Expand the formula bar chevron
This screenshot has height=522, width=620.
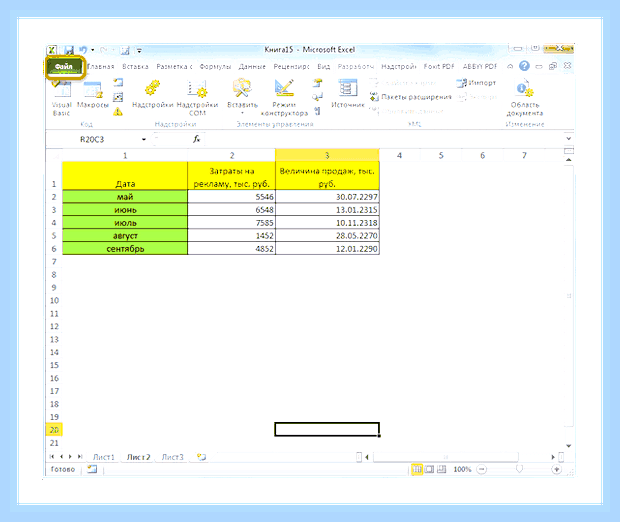pos(568,139)
